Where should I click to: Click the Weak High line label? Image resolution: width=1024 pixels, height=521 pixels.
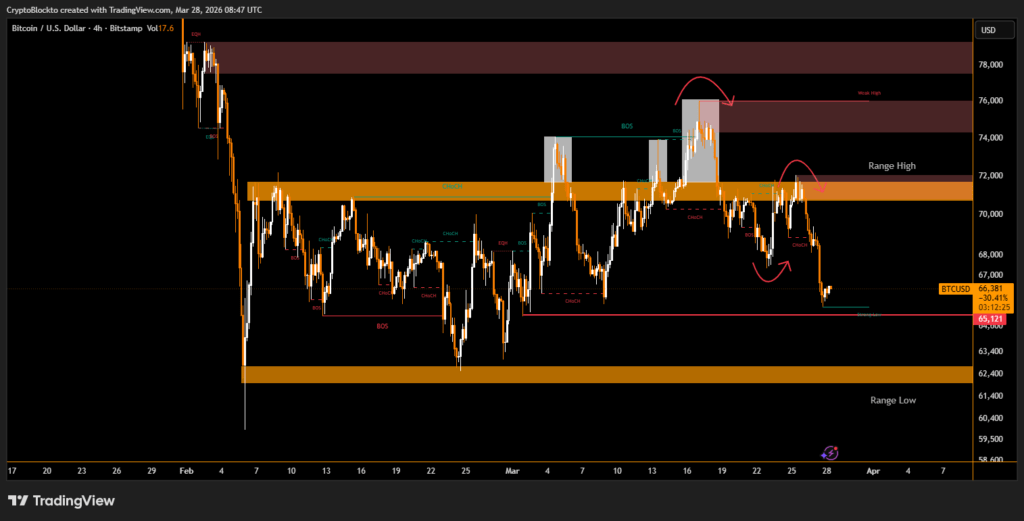869,94
